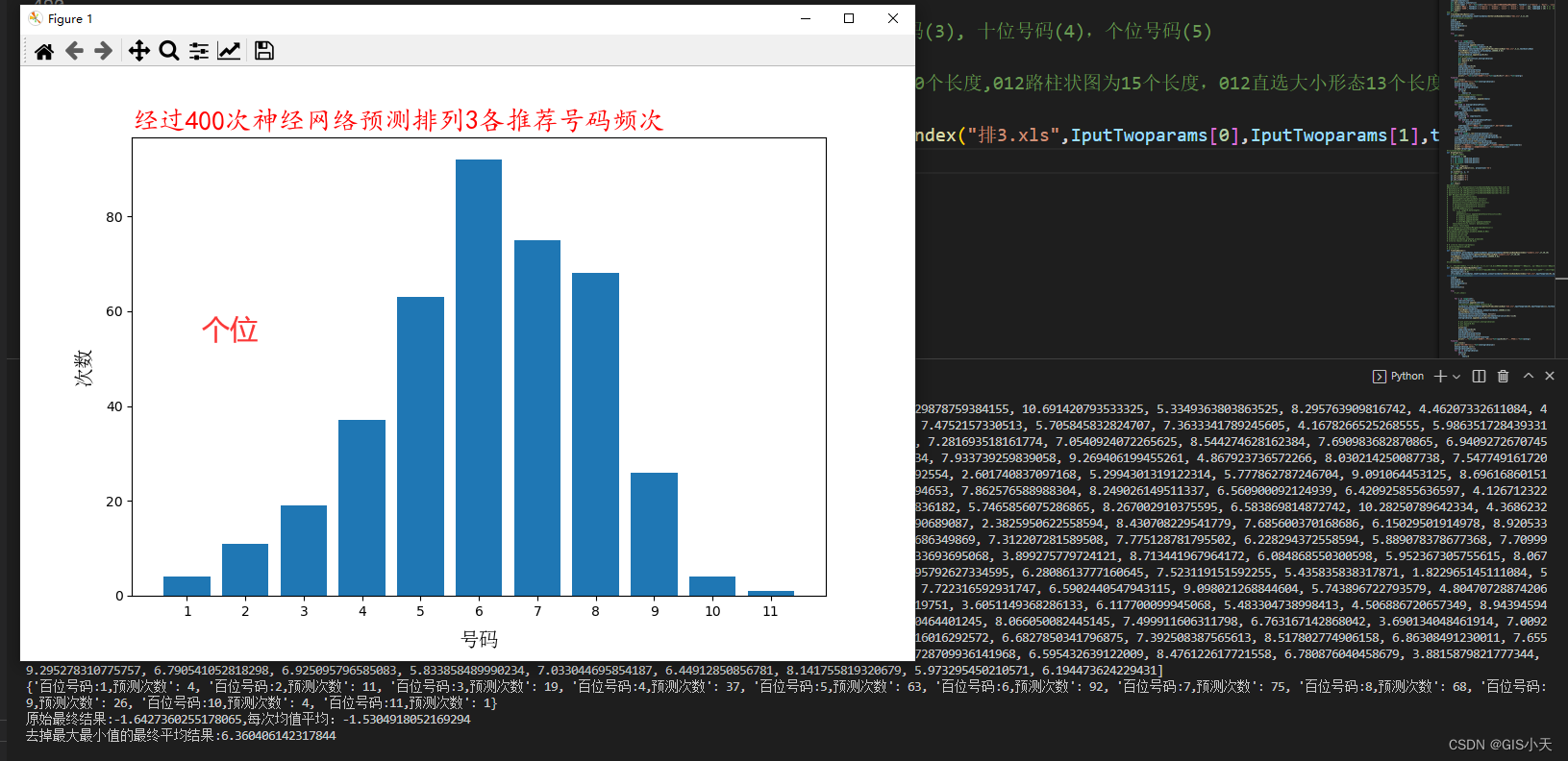The width and height of the screenshot is (1568, 761).
Task: Close the VS Code terminal panel
Action: point(1550,377)
